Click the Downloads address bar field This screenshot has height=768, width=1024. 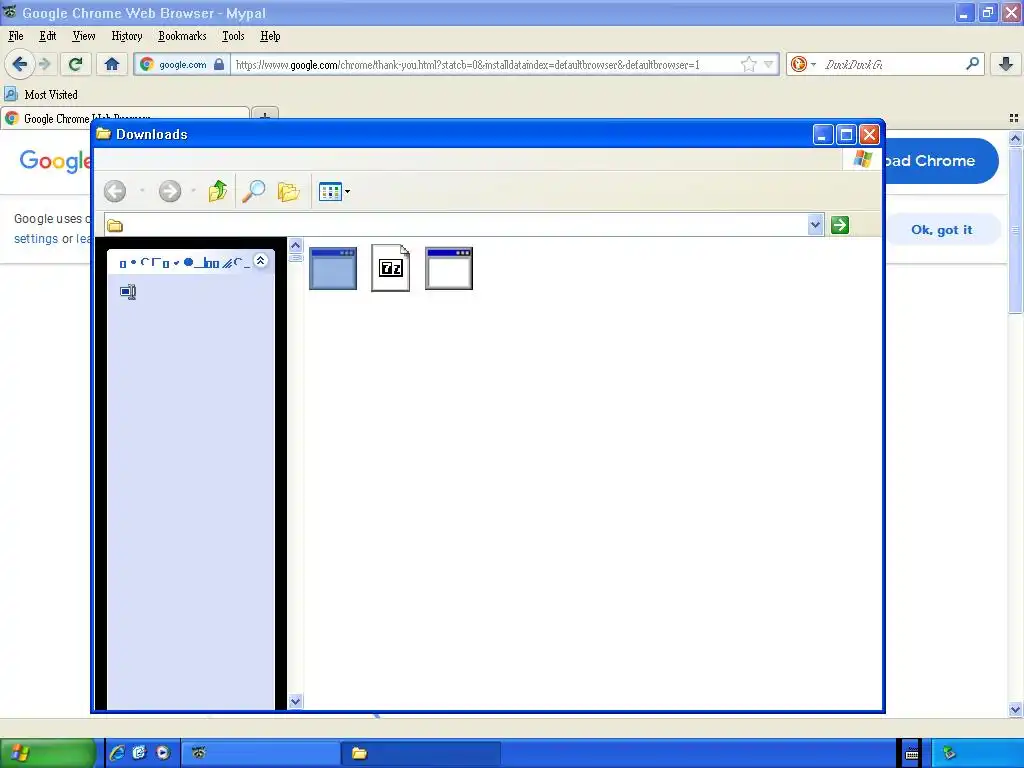point(456,225)
